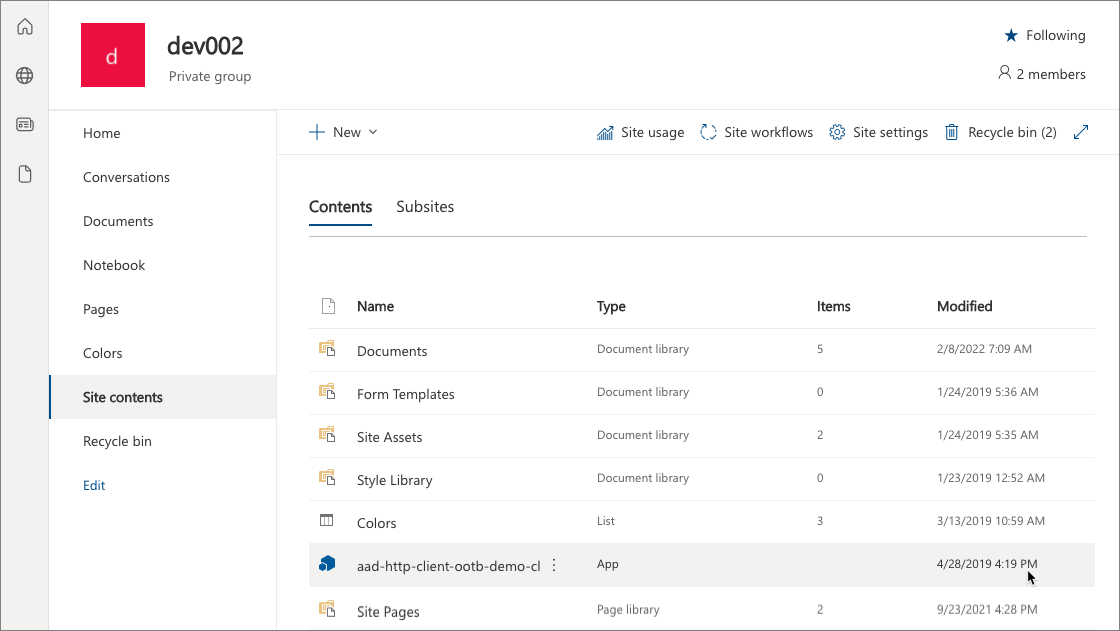
Task: Open the Recycle bin trash icon
Action: pyautogui.click(x=951, y=132)
